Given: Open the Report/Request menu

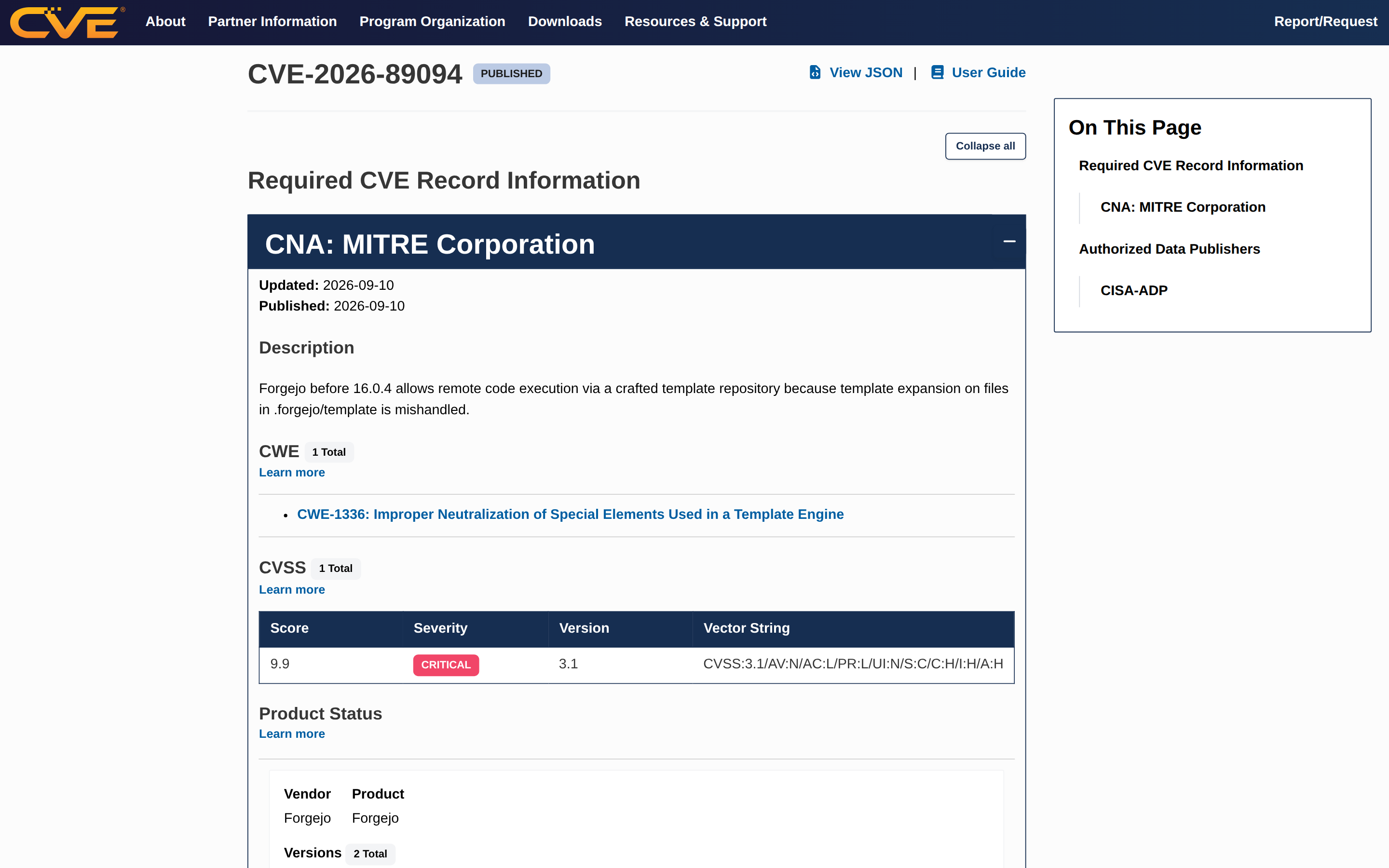Looking at the screenshot, I should tap(1325, 22).
